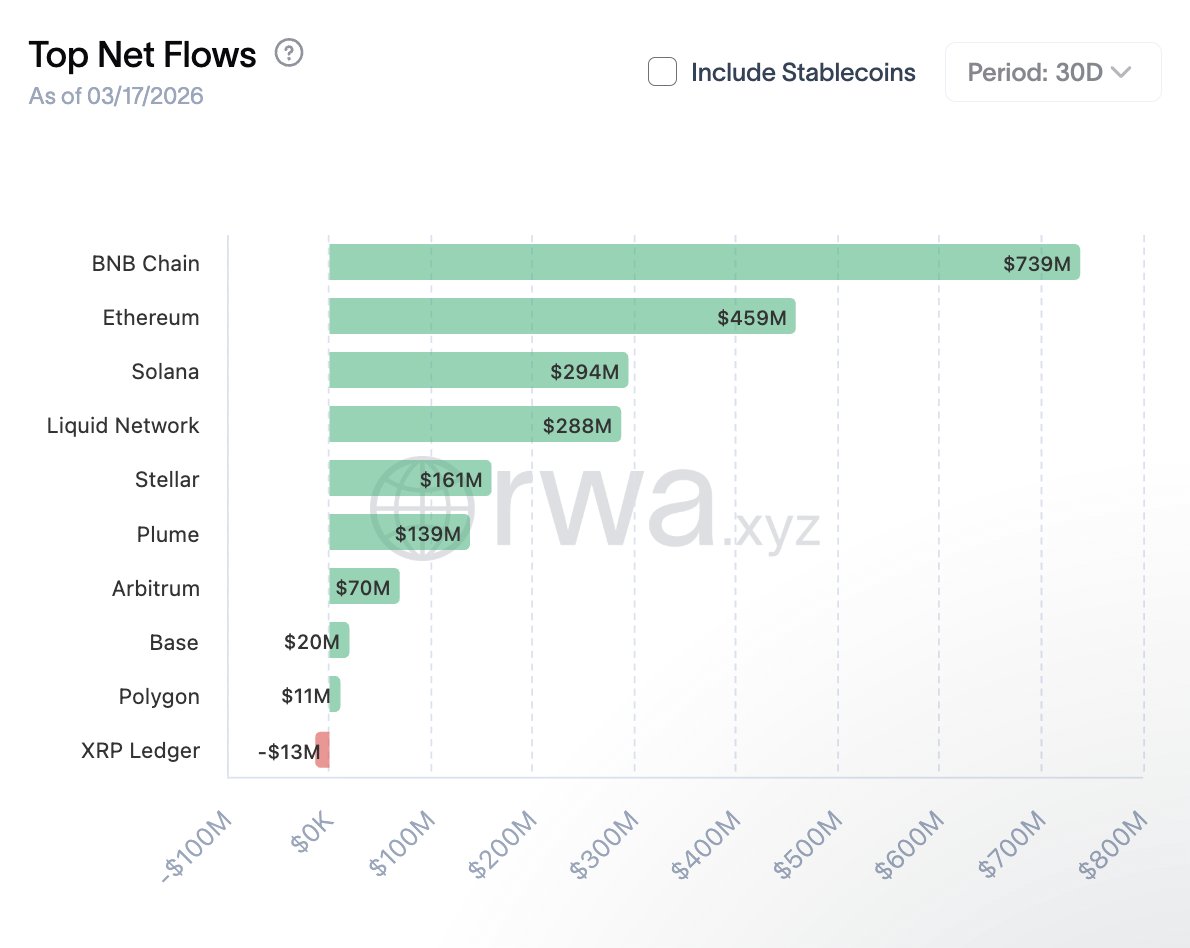Click the help question mark icon
1190x948 pixels.
[289, 53]
